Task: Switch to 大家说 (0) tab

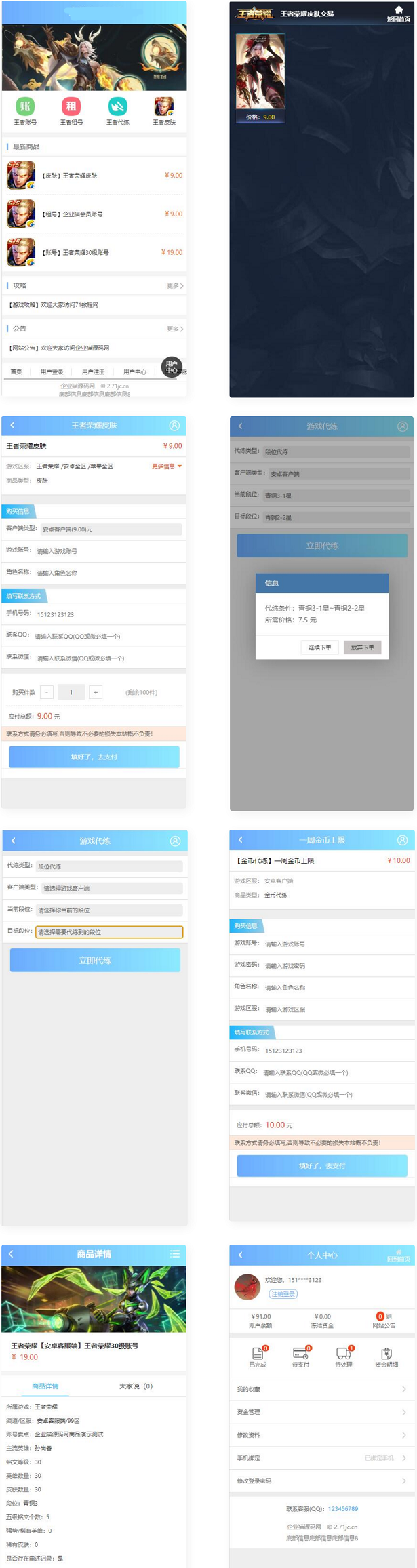Action: point(136,1386)
